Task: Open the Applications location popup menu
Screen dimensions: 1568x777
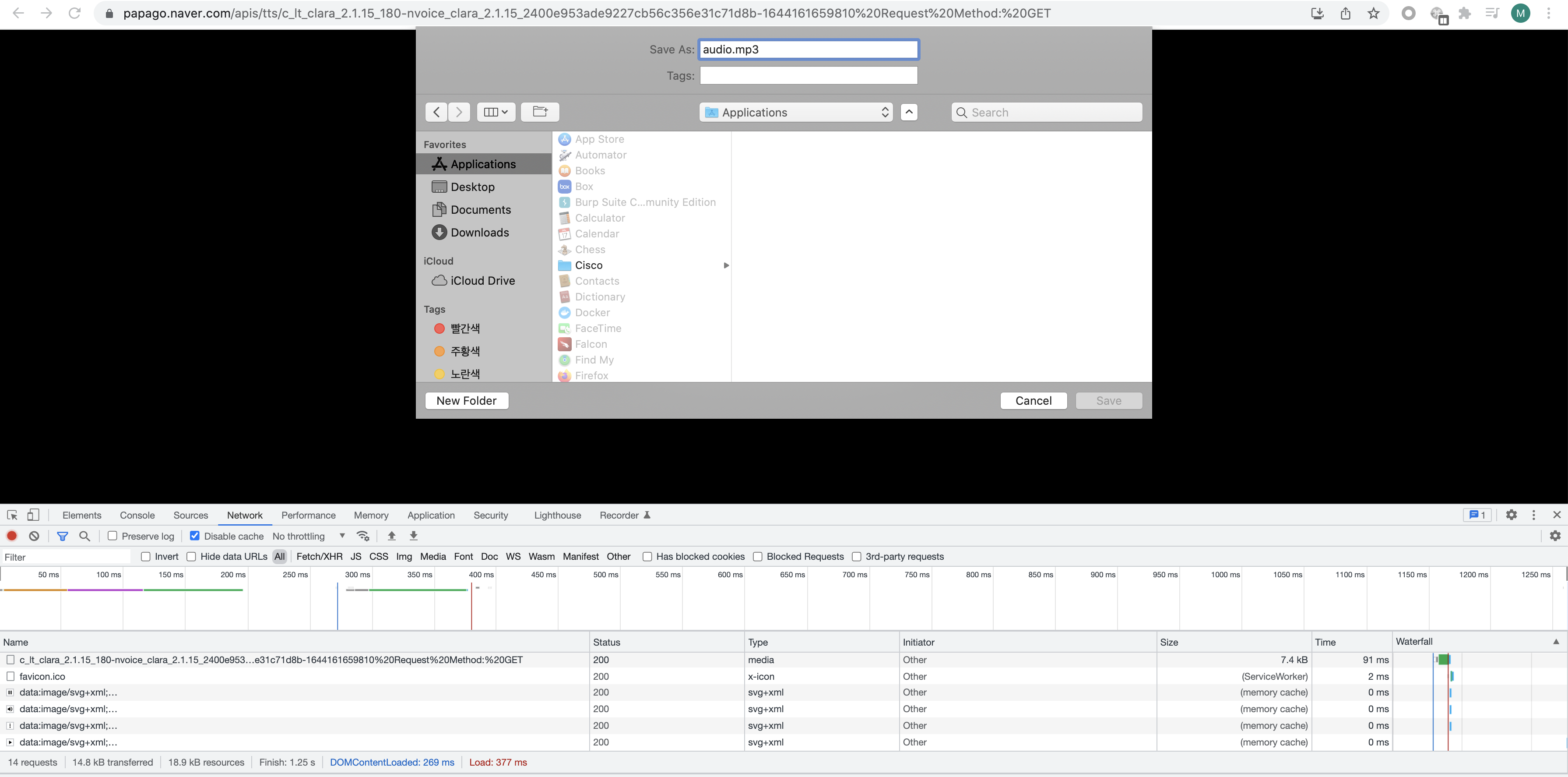Action: pyautogui.click(x=795, y=112)
